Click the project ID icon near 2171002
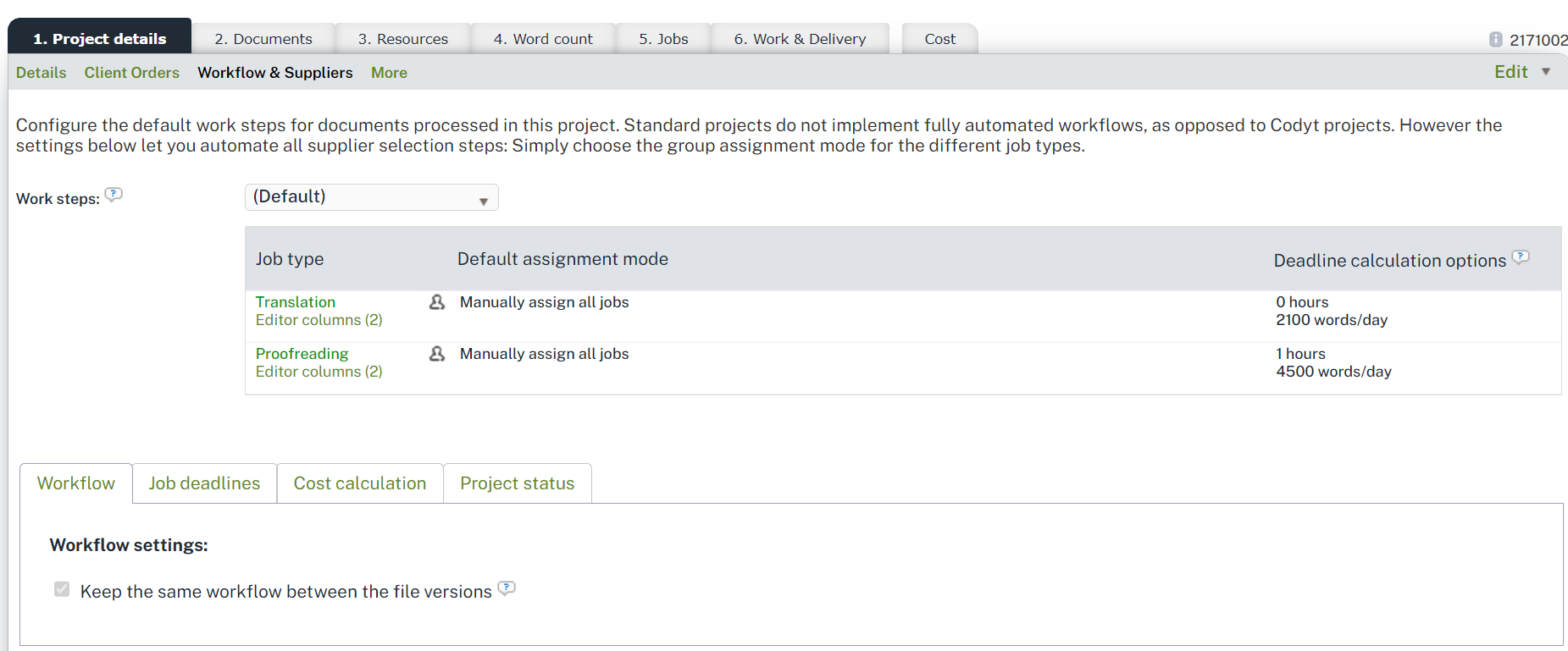This screenshot has width=1568, height=651. point(1495,40)
